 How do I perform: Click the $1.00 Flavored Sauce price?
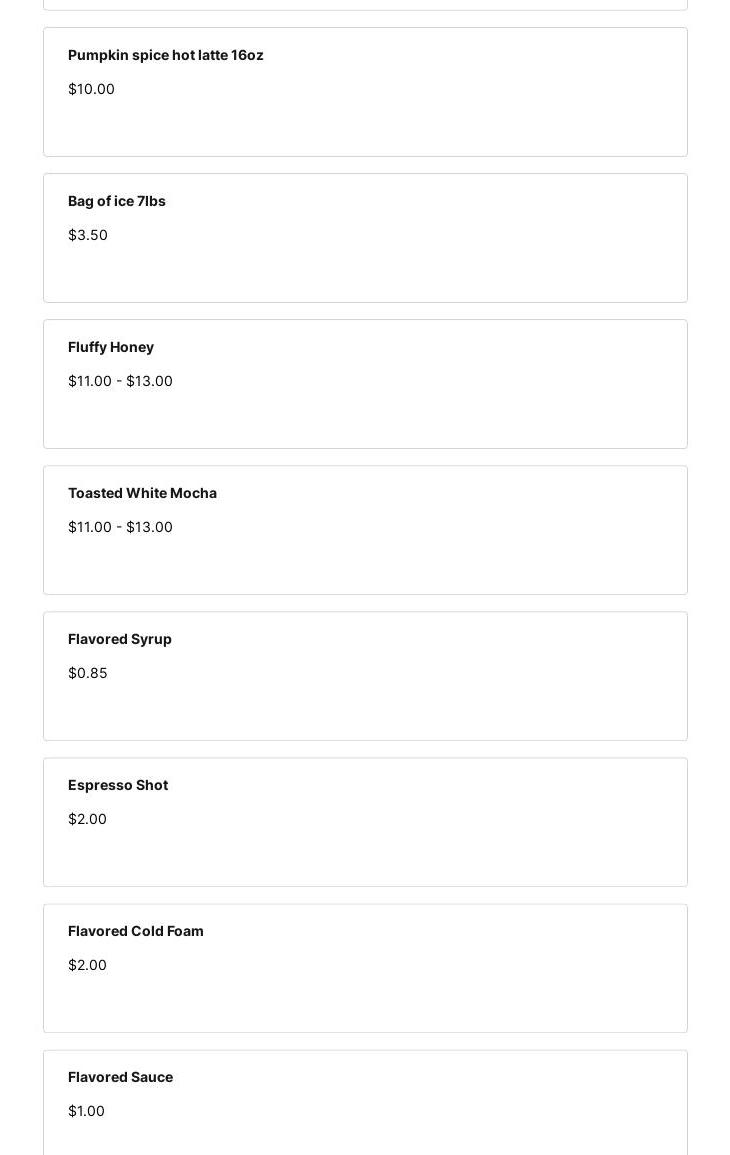(86, 1111)
